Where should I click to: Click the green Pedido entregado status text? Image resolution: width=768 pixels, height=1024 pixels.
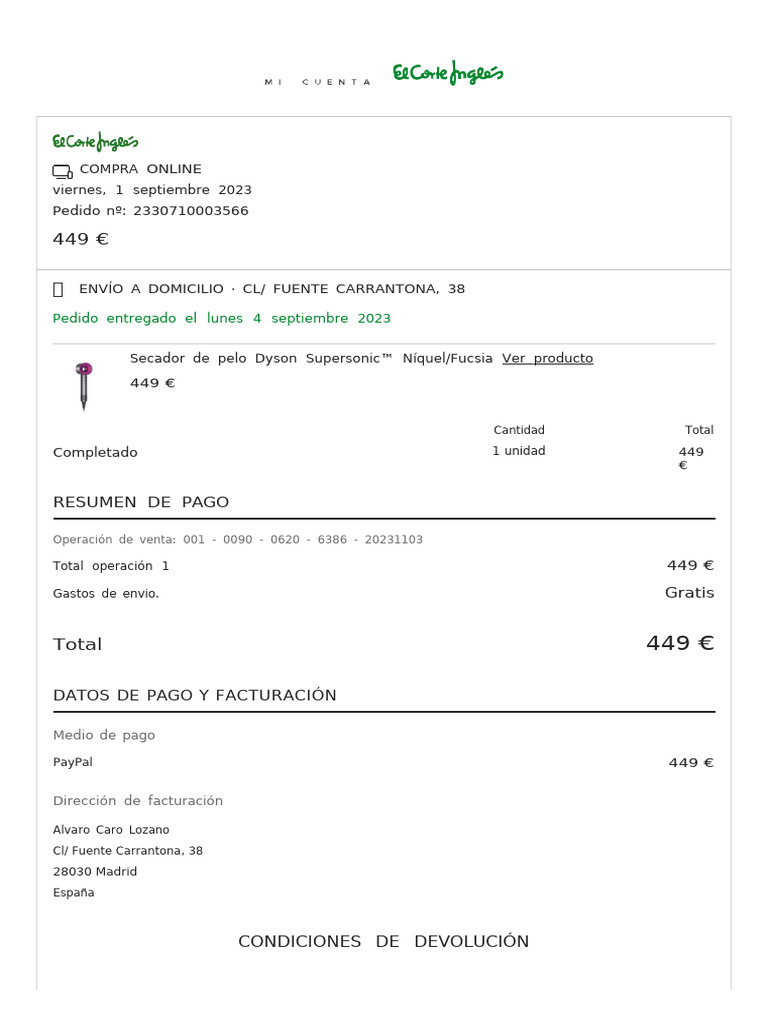[x=221, y=318]
